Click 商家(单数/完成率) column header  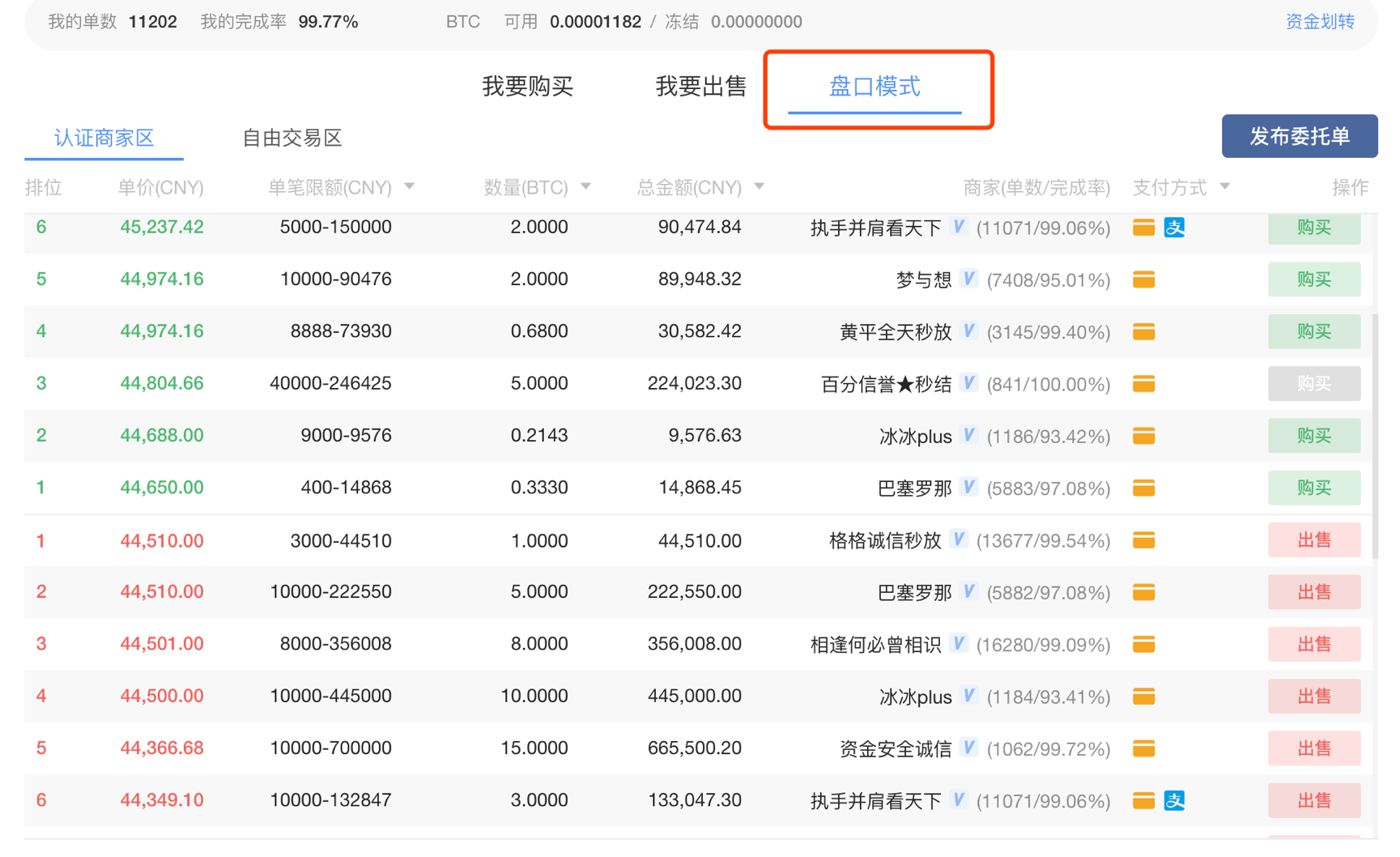tap(1036, 188)
